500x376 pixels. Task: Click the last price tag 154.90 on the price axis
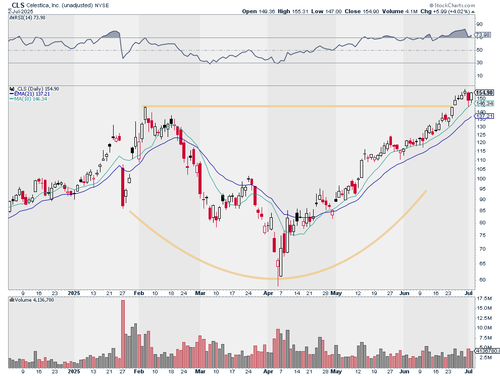(484, 92)
